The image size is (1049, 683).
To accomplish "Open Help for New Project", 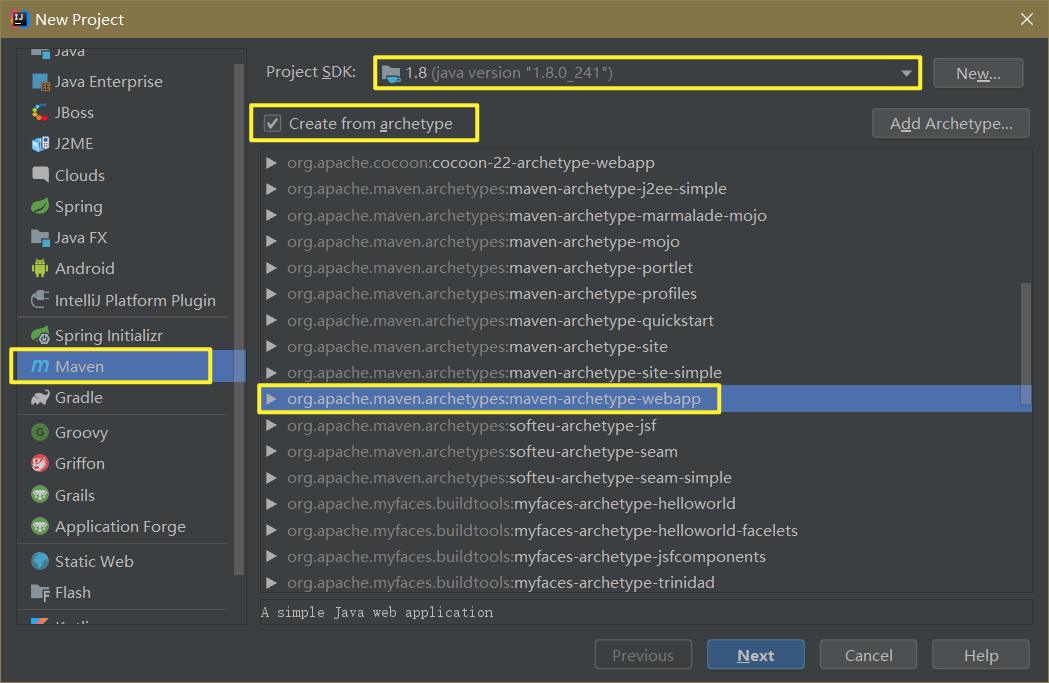I will pyautogui.click(x=980, y=655).
